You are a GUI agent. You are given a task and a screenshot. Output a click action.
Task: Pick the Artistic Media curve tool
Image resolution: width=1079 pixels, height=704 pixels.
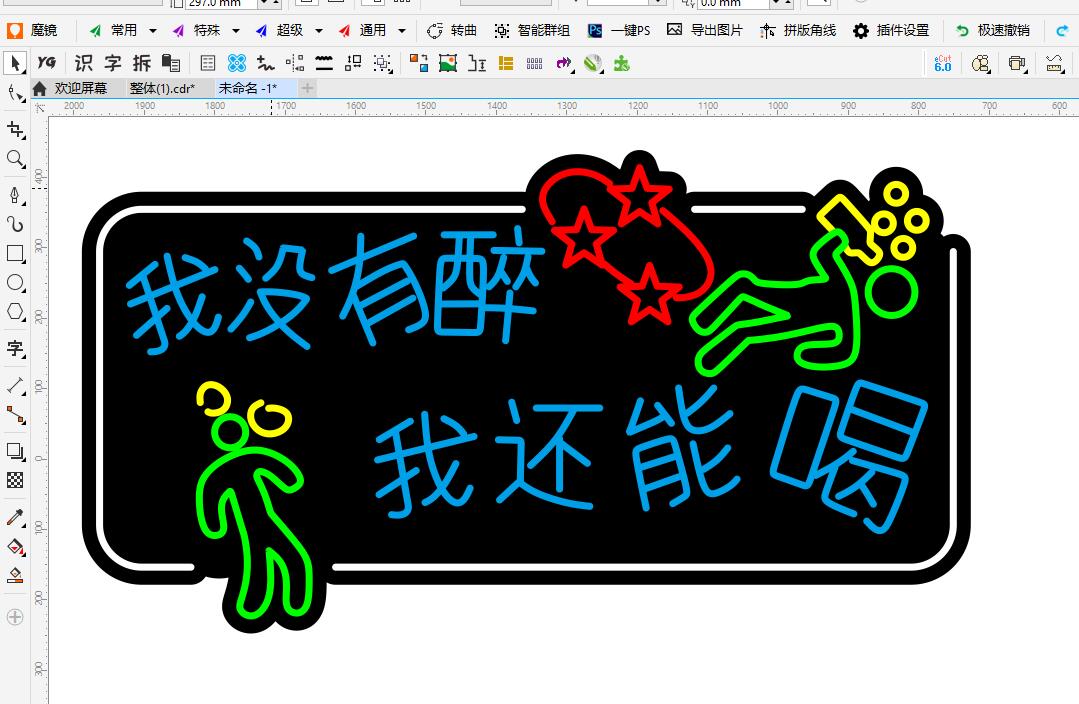14,224
